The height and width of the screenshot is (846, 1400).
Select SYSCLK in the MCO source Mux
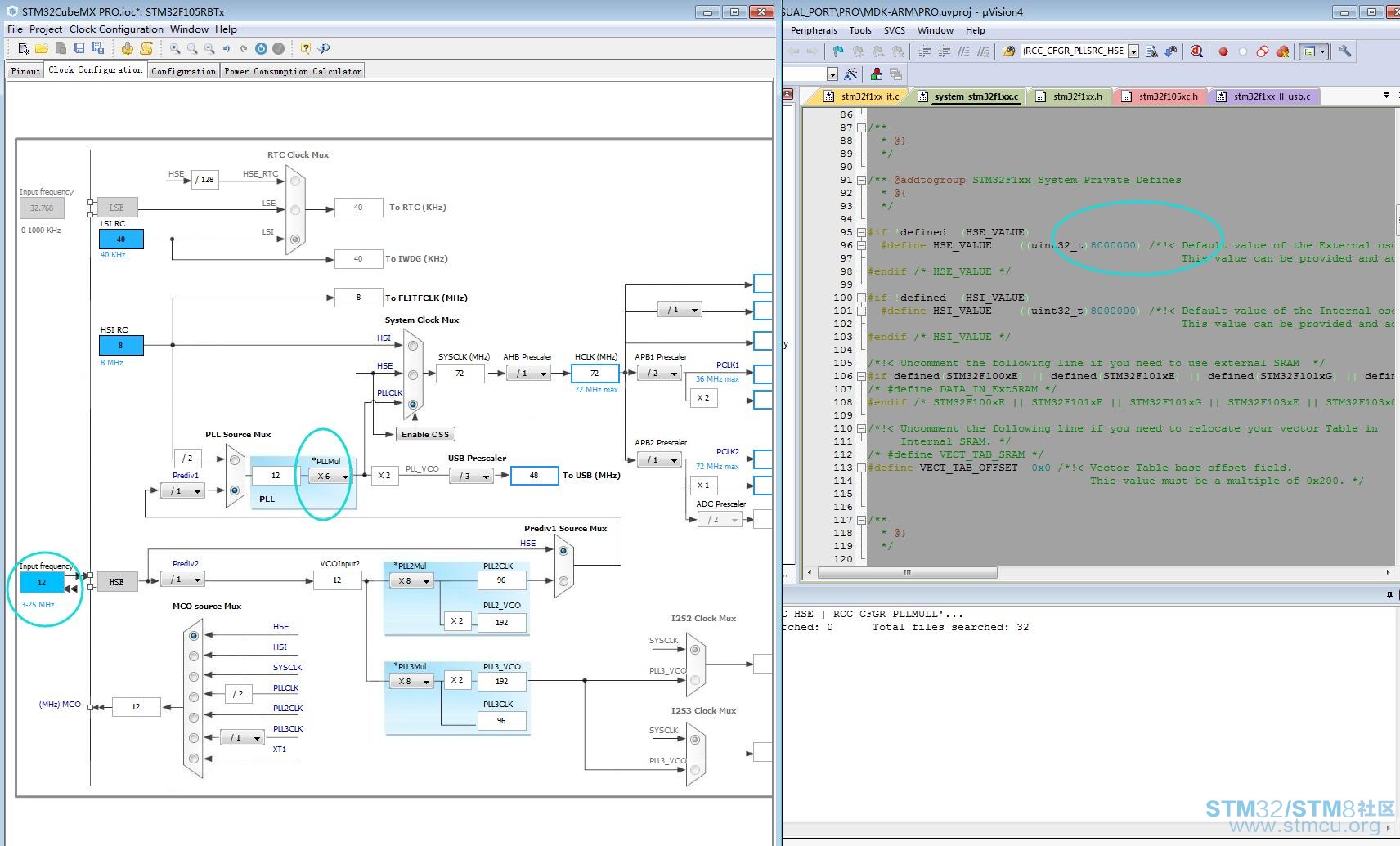coord(194,677)
